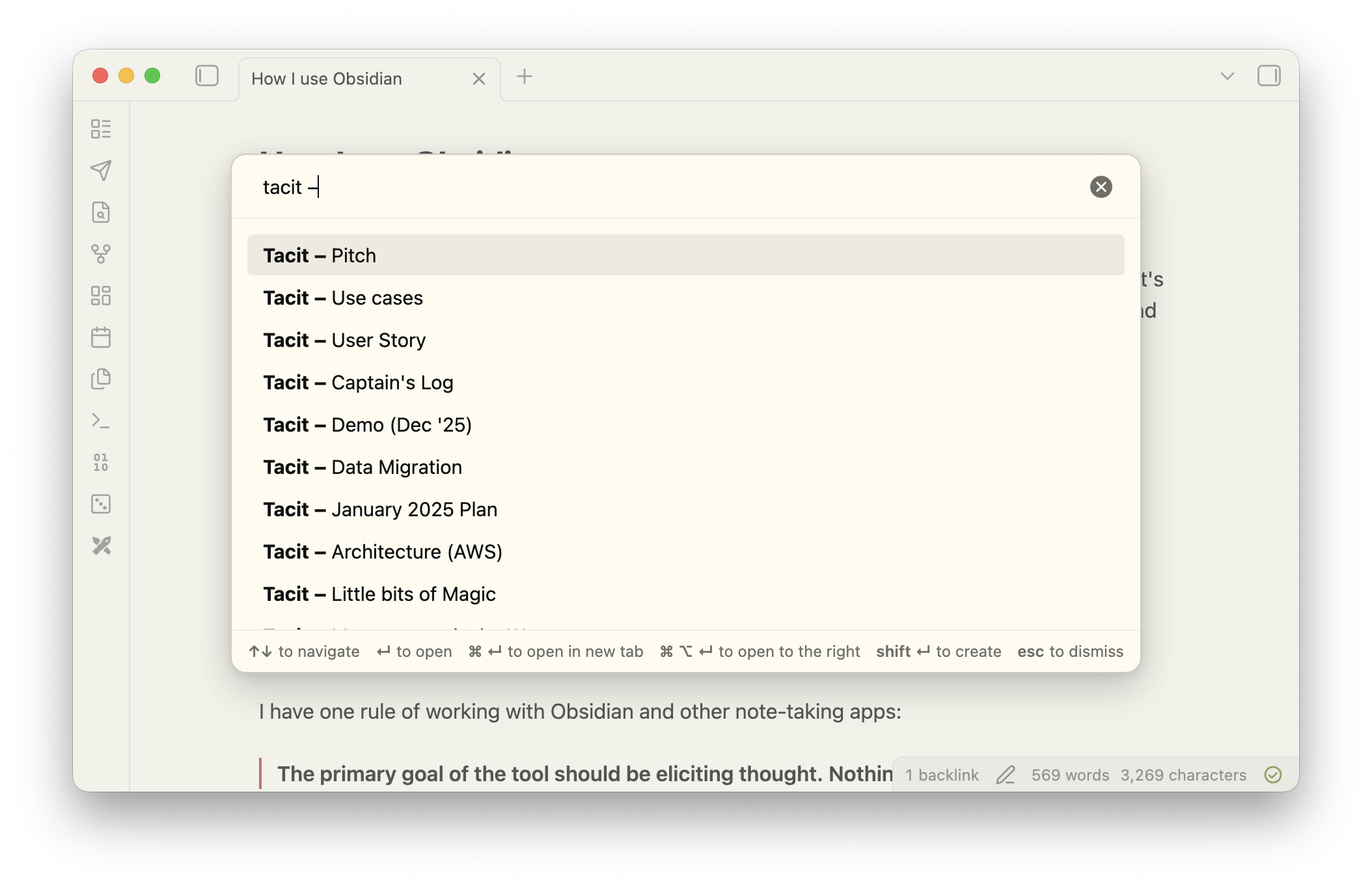
Task: Open the file explorer outline icon
Action: pyautogui.click(x=101, y=129)
